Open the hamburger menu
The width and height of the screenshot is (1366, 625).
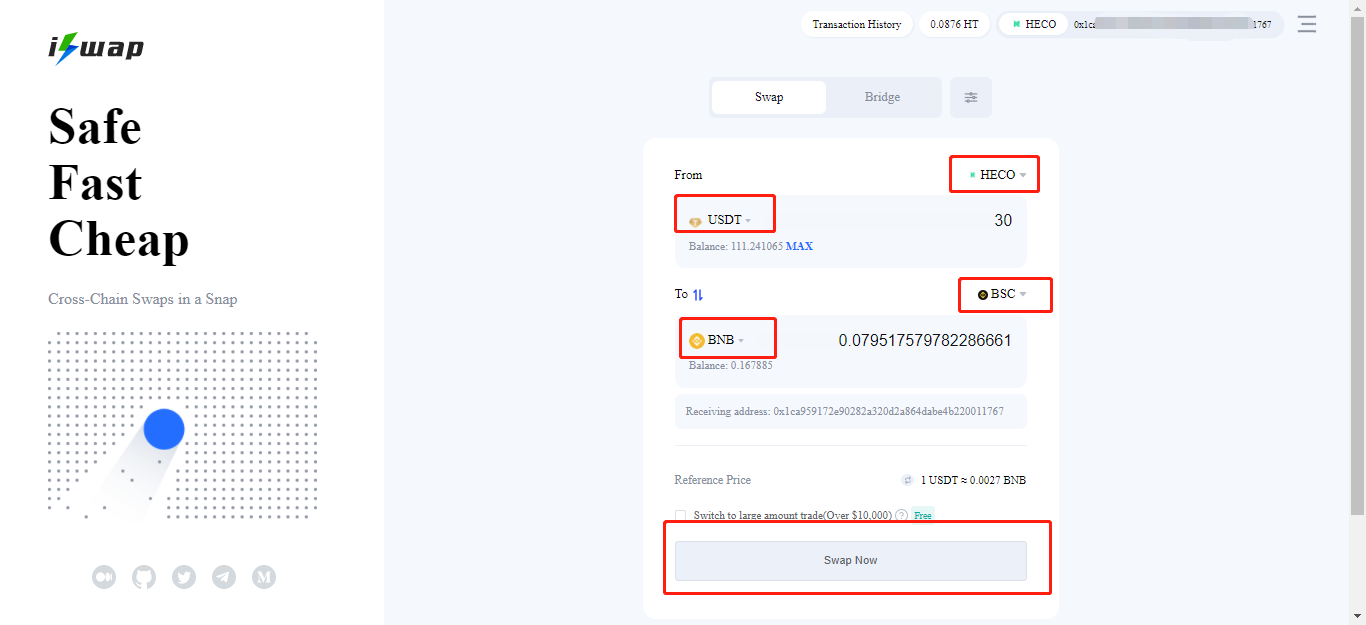pos(1307,24)
